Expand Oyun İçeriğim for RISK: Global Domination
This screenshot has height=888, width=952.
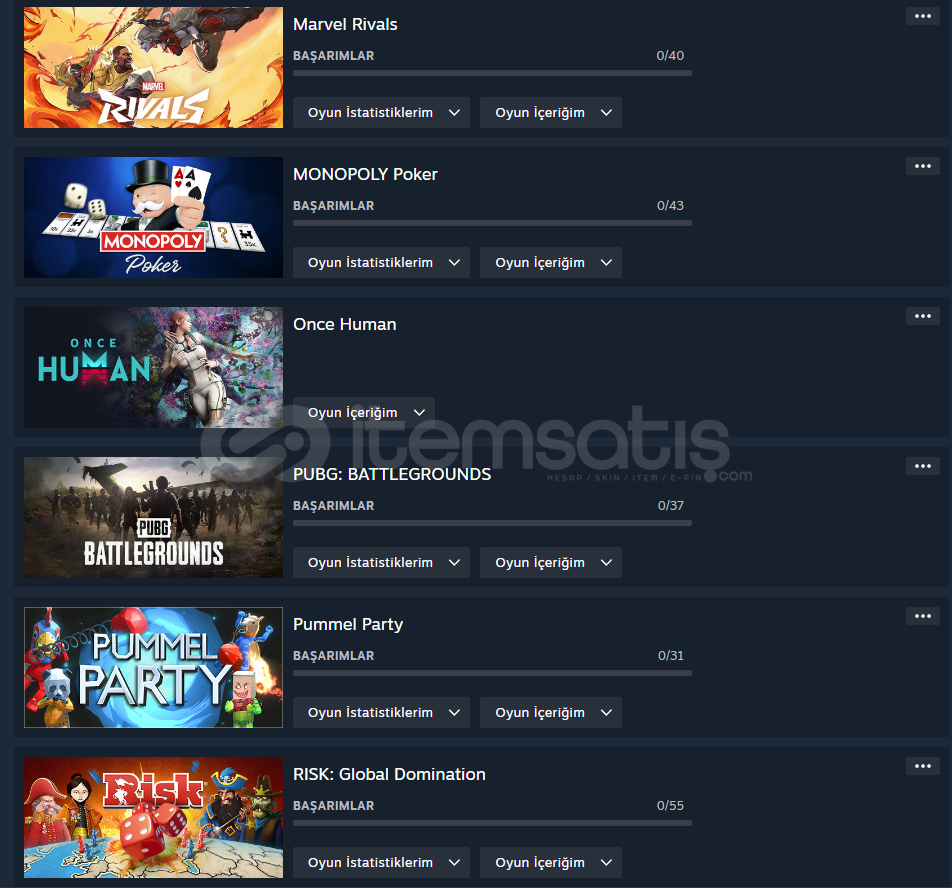coord(551,862)
